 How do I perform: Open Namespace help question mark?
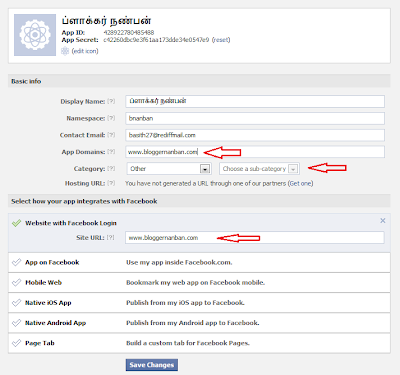pyautogui.click(x=111, y=118)
